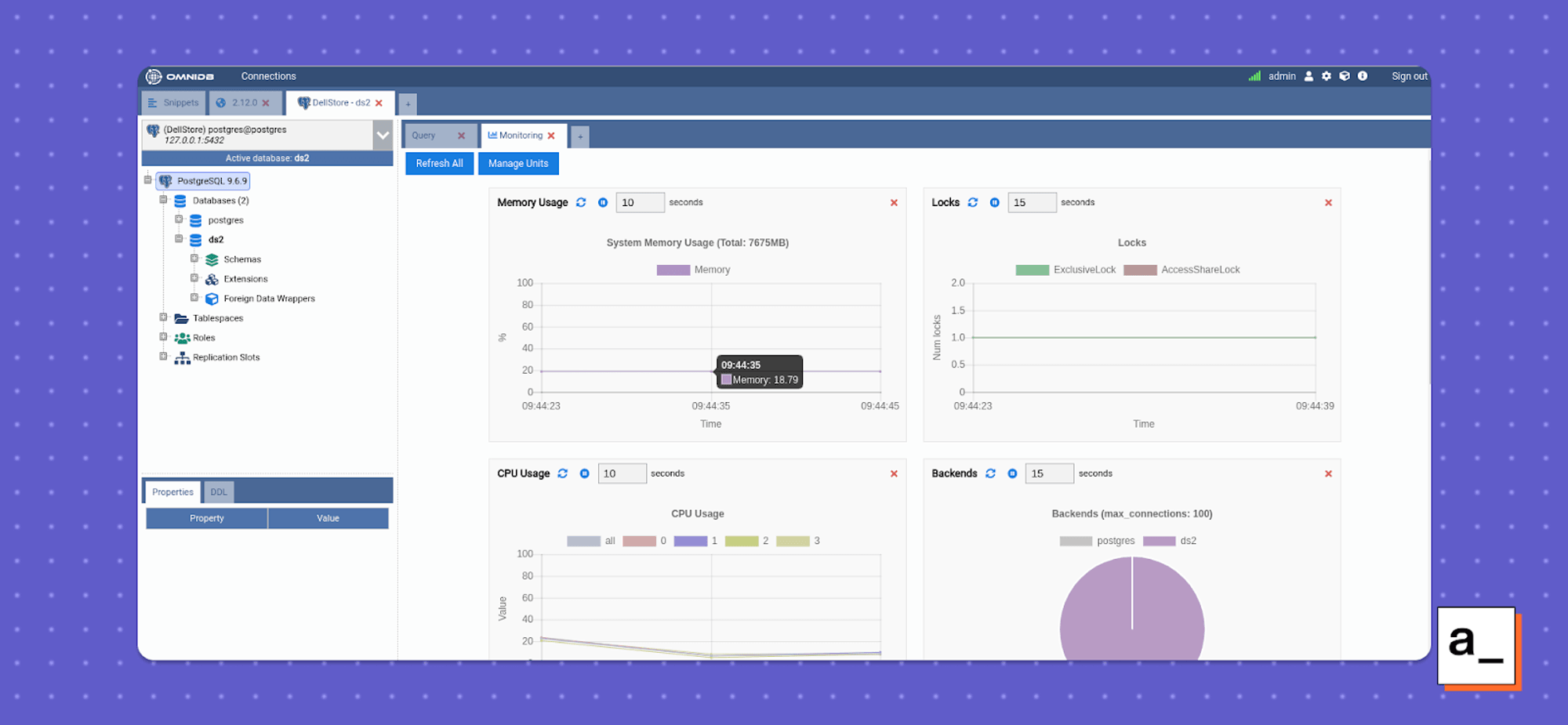Pause the CPU Usage monitoring

coord(584,473)
